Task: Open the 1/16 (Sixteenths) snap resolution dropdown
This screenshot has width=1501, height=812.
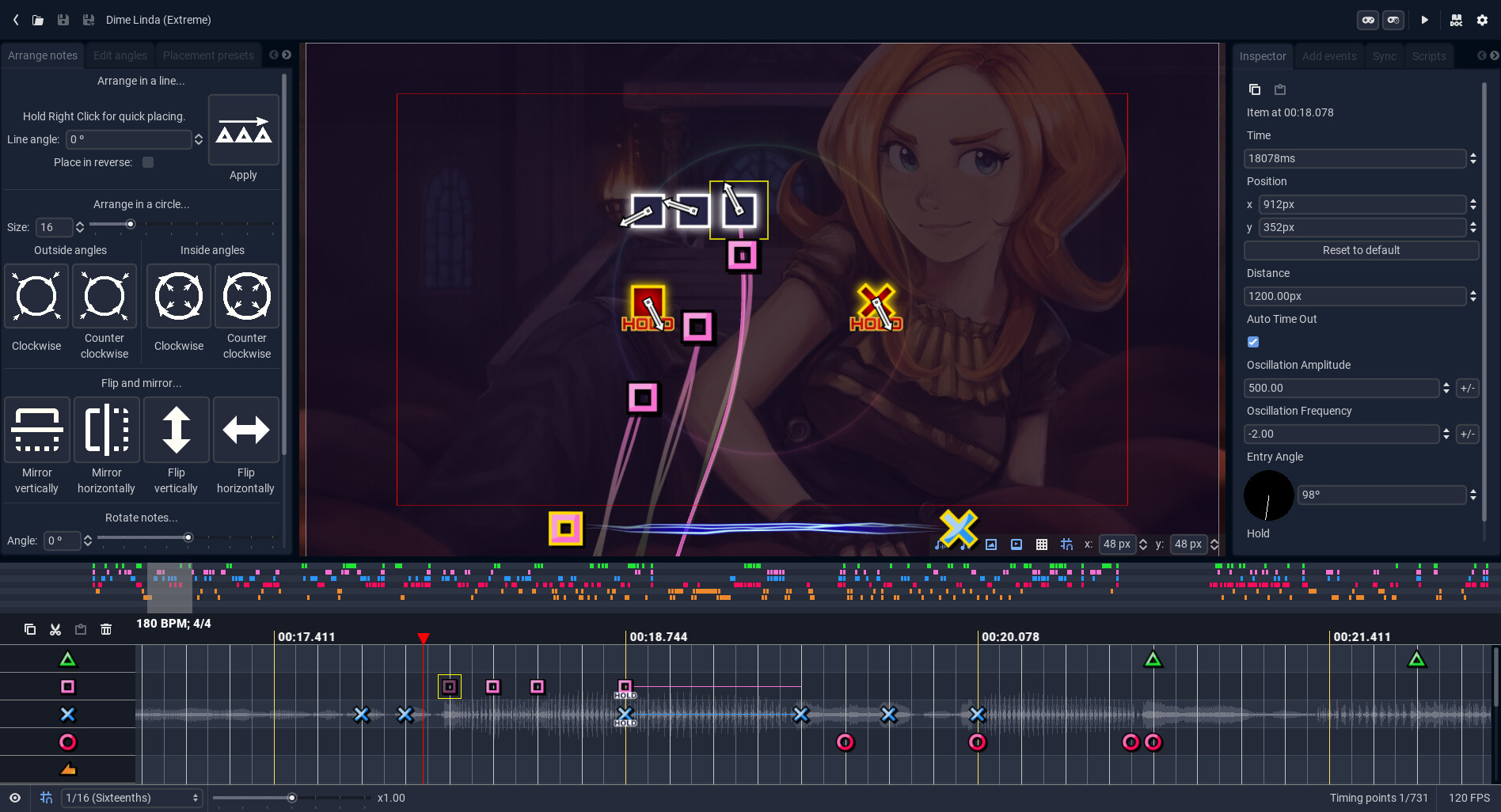Action: coord(131,798)
